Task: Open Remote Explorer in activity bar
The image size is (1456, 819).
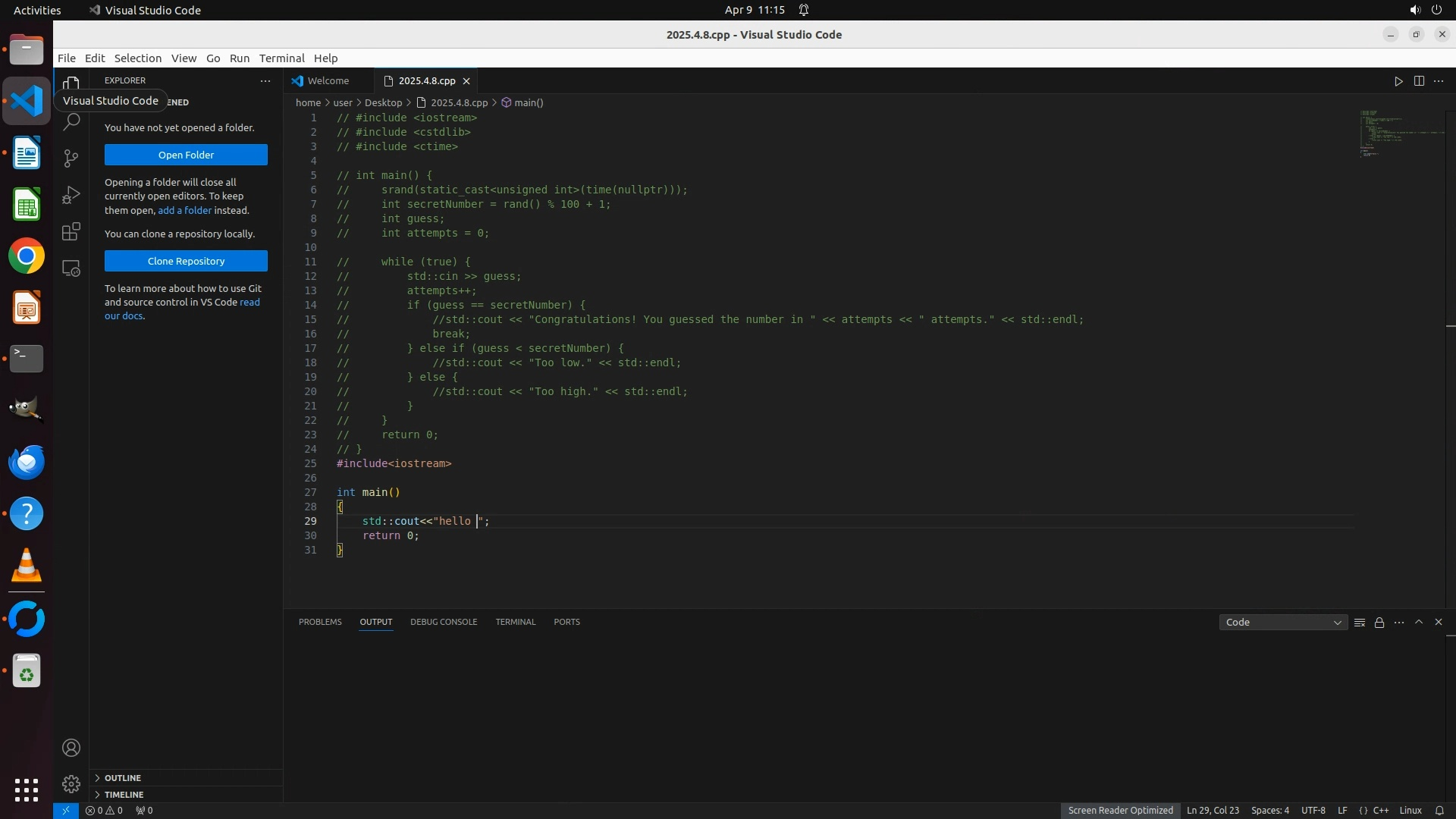Action: [71, 268]
